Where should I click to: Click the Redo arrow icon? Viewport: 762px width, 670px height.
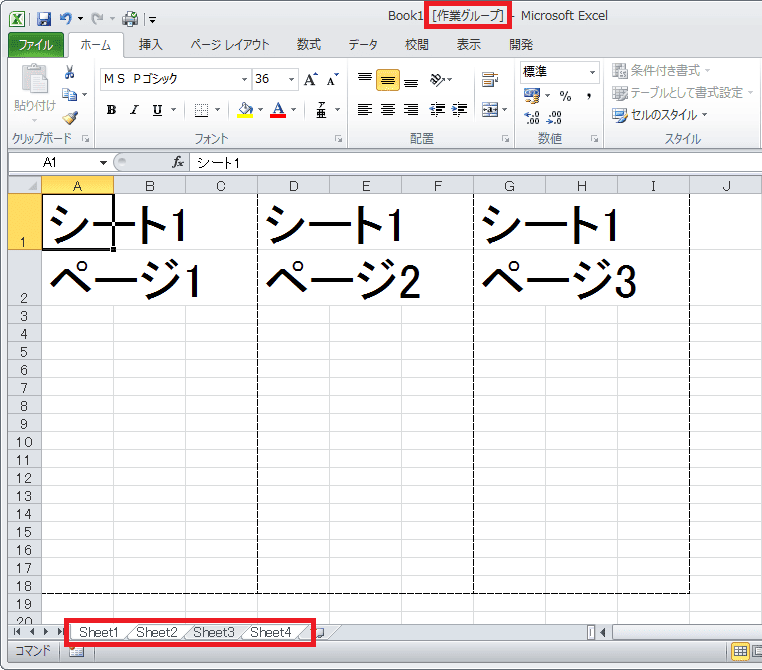point(98,18)
